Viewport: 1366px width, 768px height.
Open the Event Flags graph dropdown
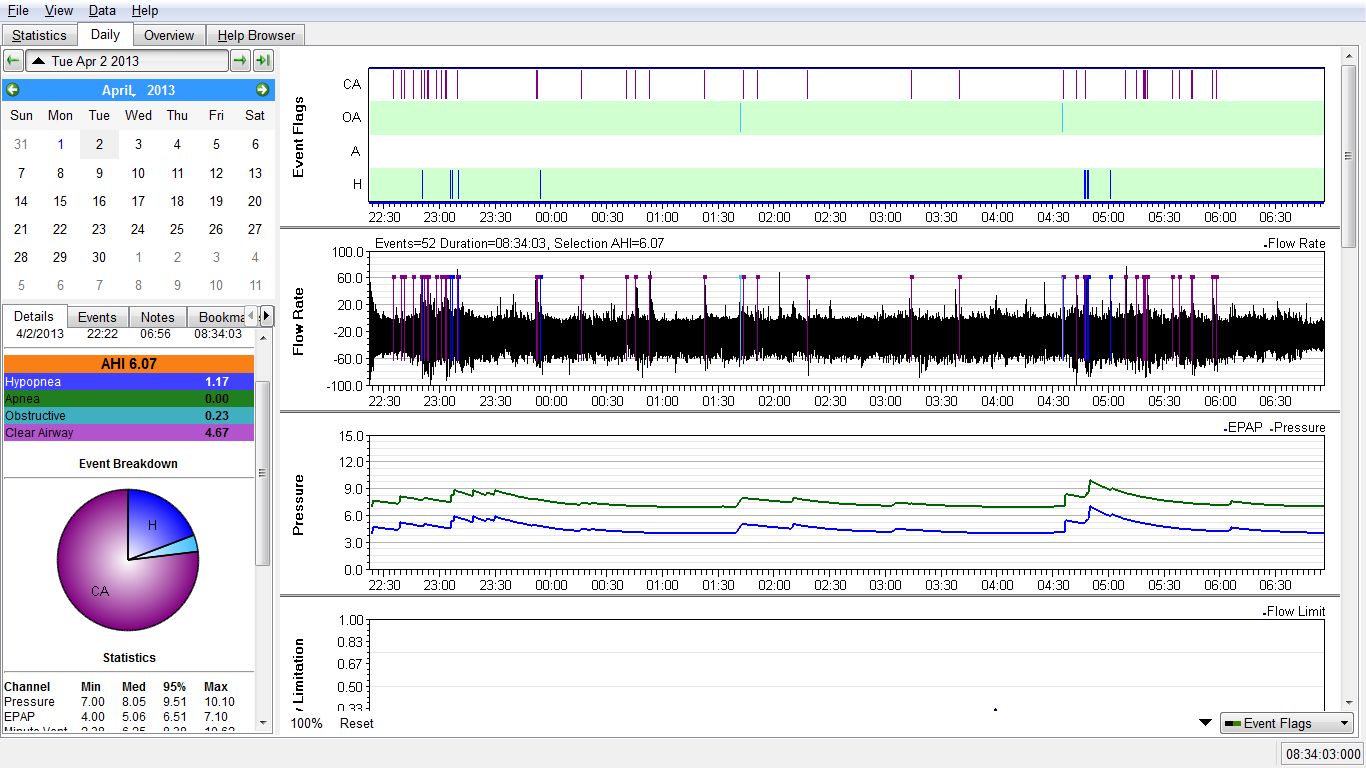point(1286,723)
